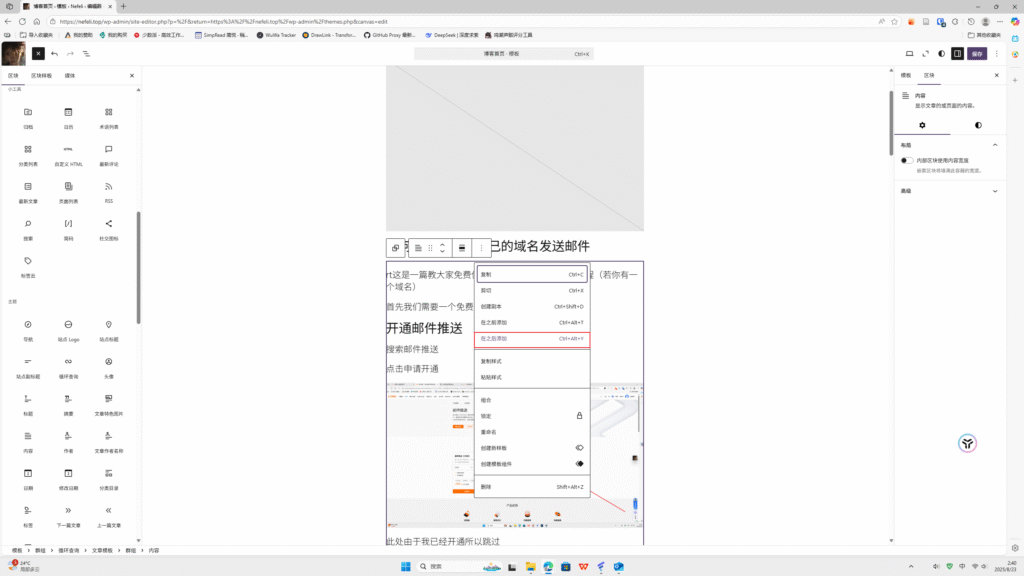Select 锁定 (Lock) menu entry
The image size is (1024, 576).
point(532,416)
